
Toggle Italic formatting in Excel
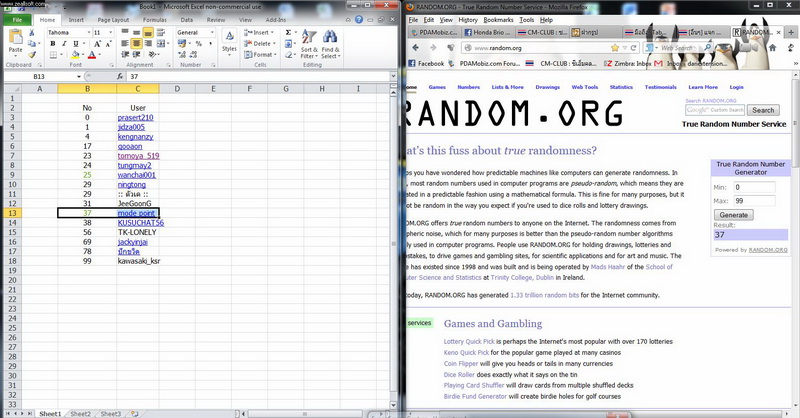(64, 44)
